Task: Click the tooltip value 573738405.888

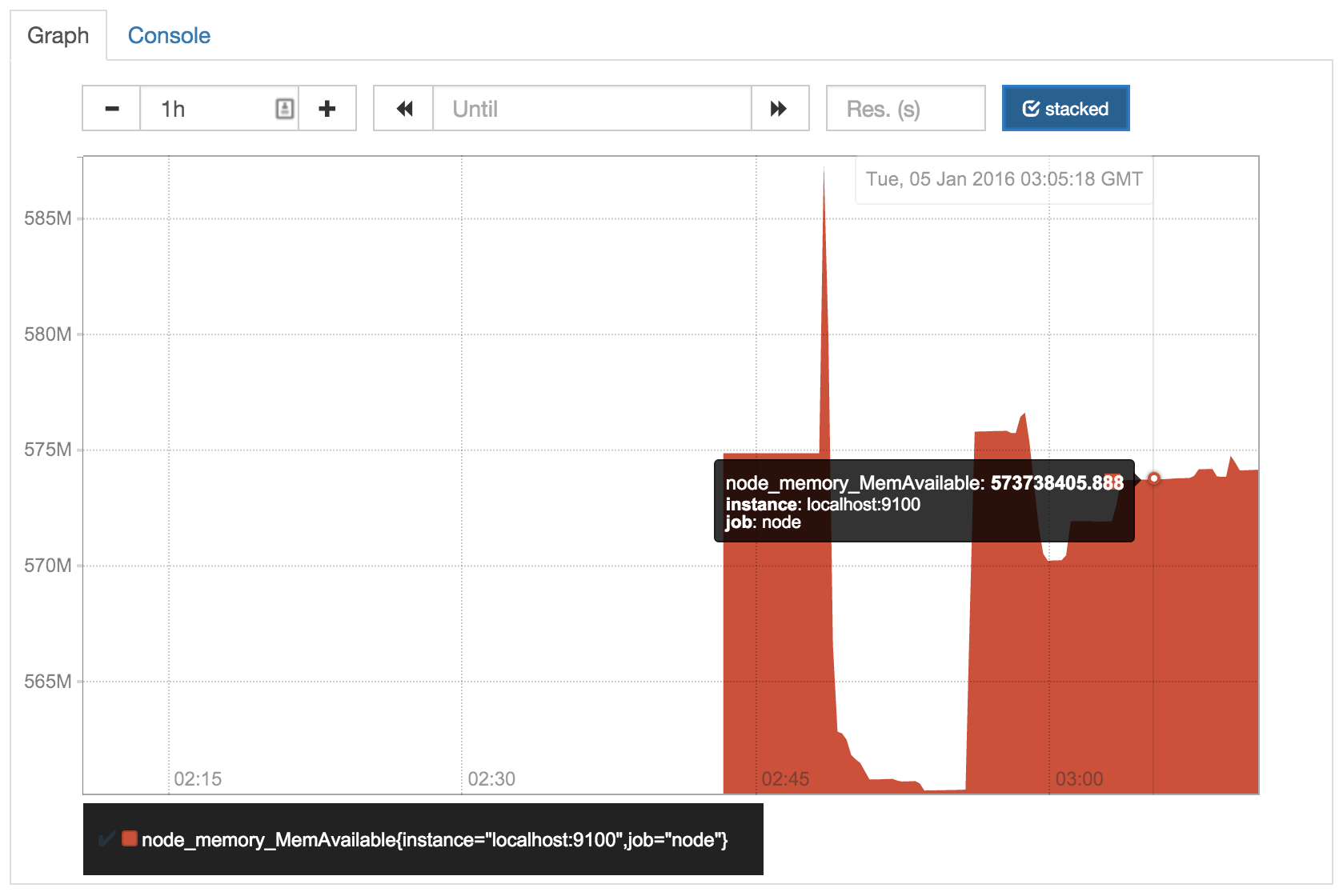Action: tap(1057, 483)
